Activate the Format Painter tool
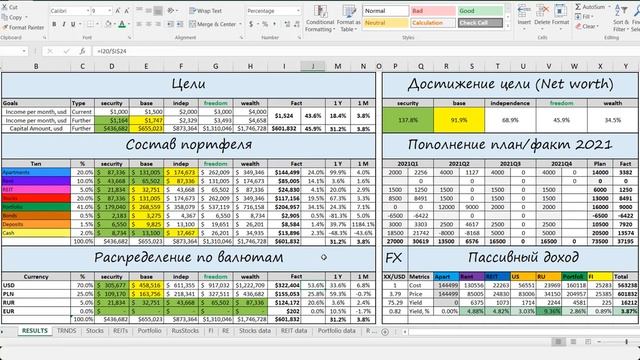Image resolution: width=640 pixels, height=360 pixels. (23, 27)
